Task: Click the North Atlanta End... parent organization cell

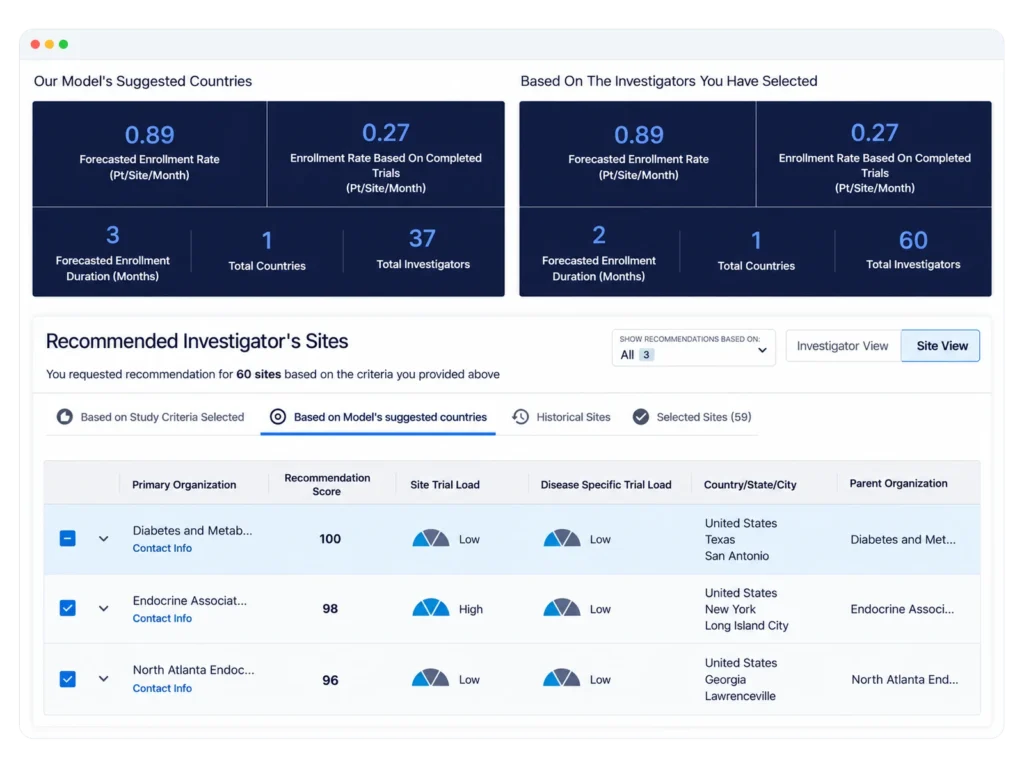Action: click(905, 679)
